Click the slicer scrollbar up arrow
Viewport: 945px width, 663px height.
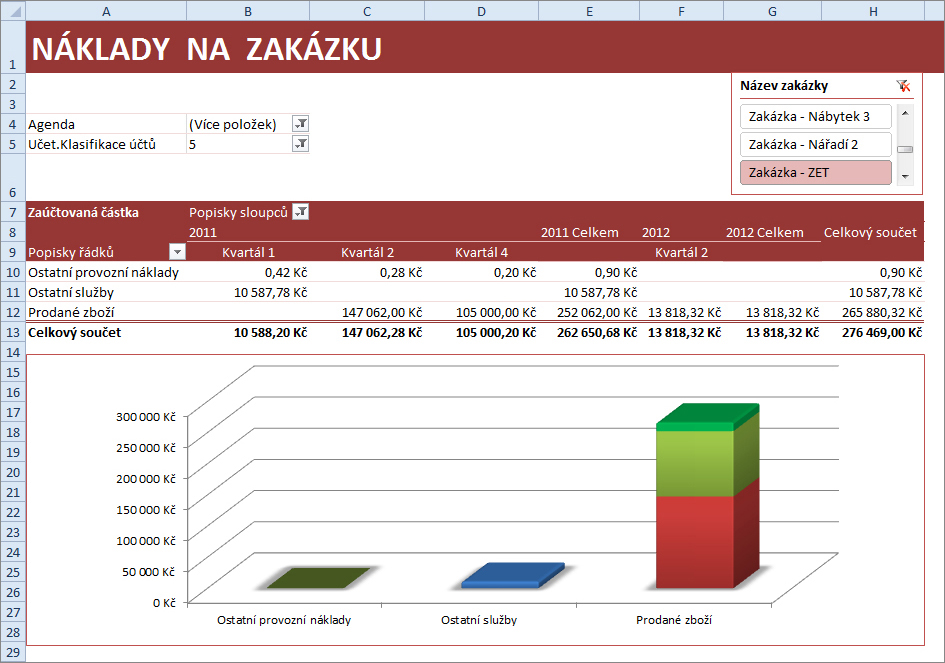tap(905, 112)
